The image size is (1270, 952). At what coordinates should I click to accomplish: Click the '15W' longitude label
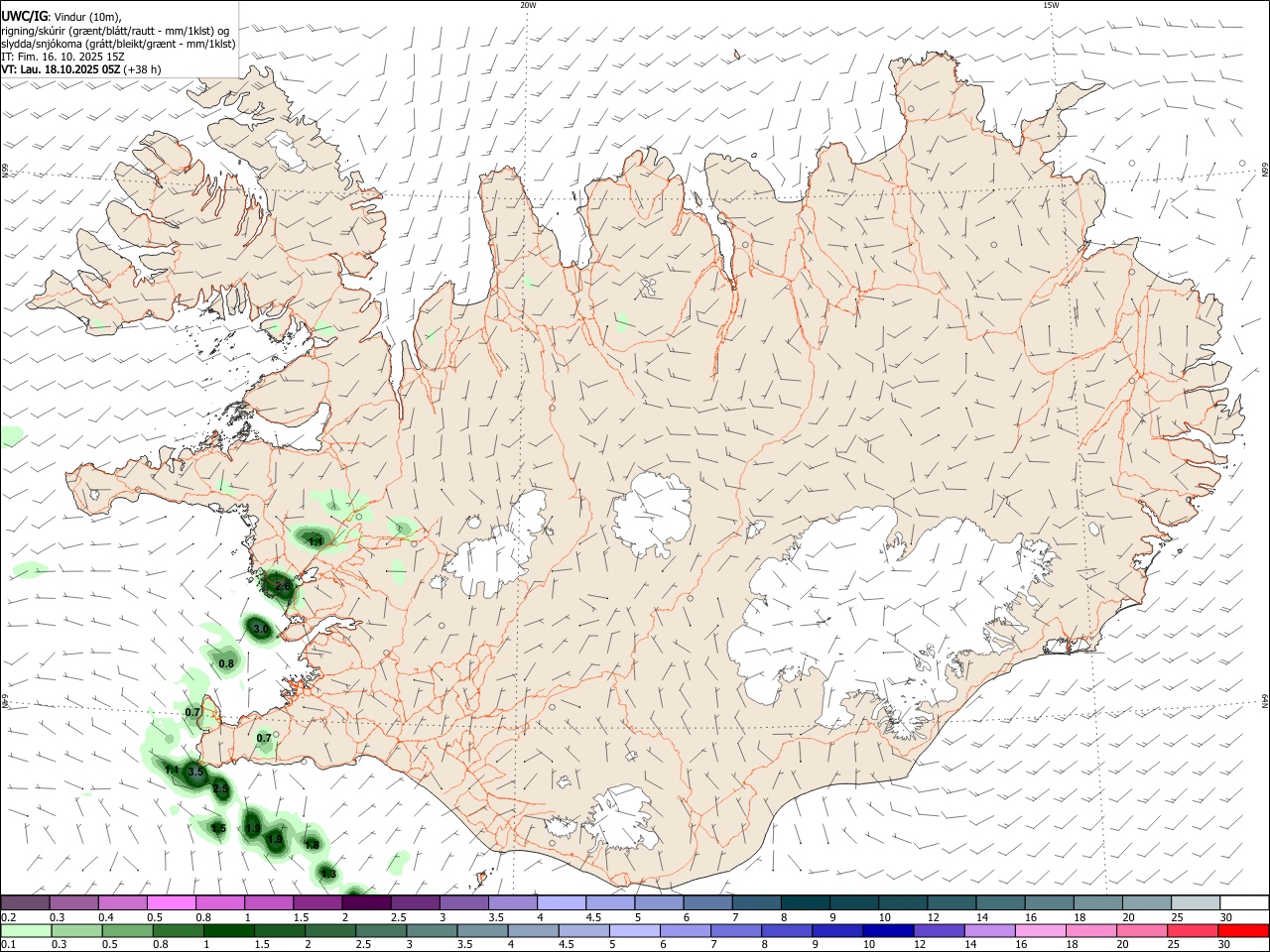pos(1051,5)
